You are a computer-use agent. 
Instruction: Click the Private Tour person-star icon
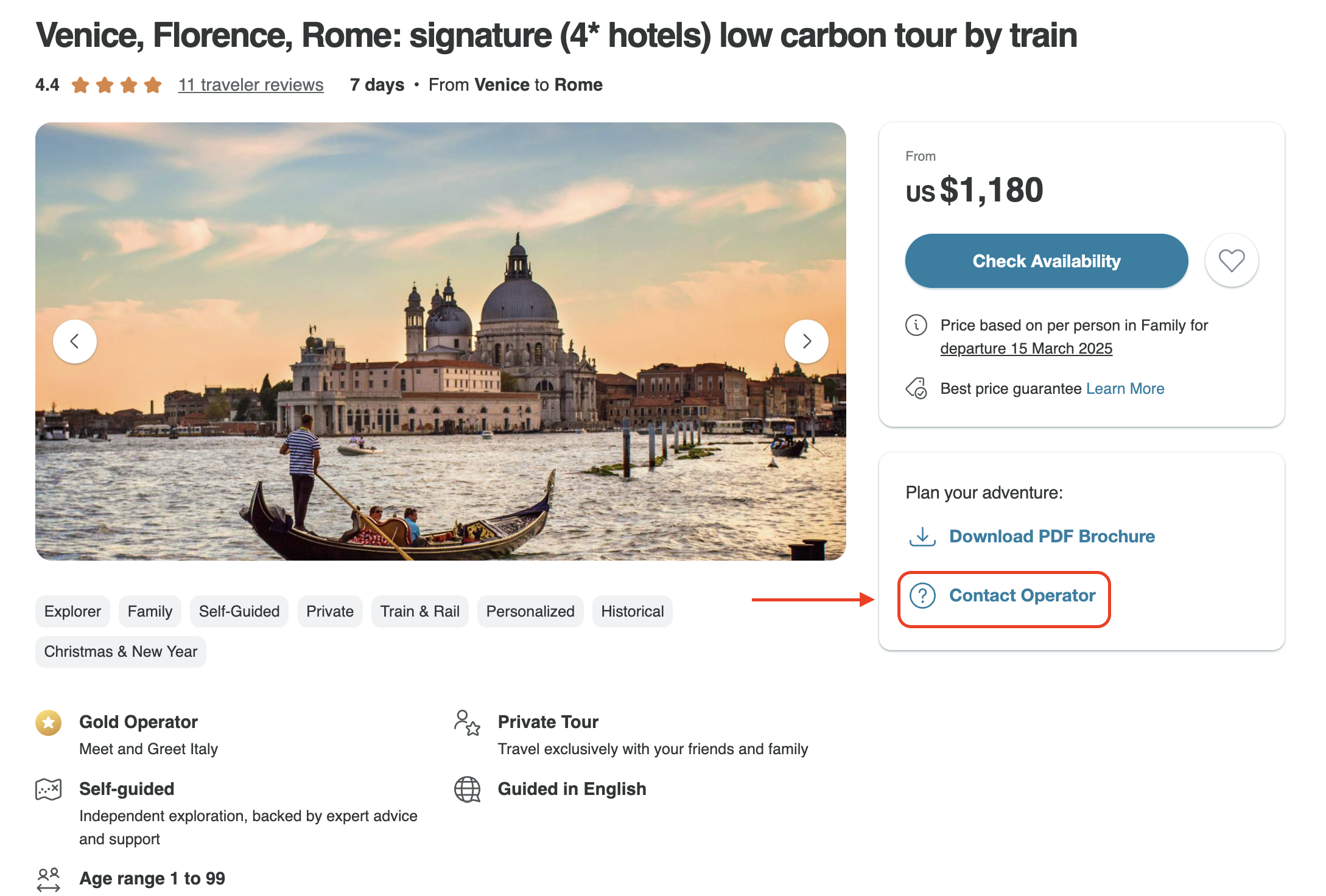(467, 723)
